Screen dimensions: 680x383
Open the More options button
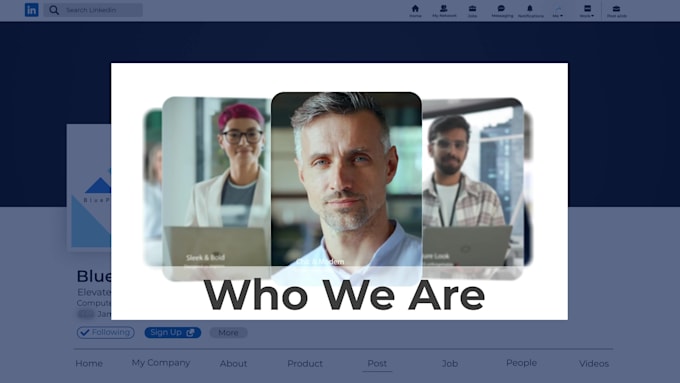(x=229, y=332)
